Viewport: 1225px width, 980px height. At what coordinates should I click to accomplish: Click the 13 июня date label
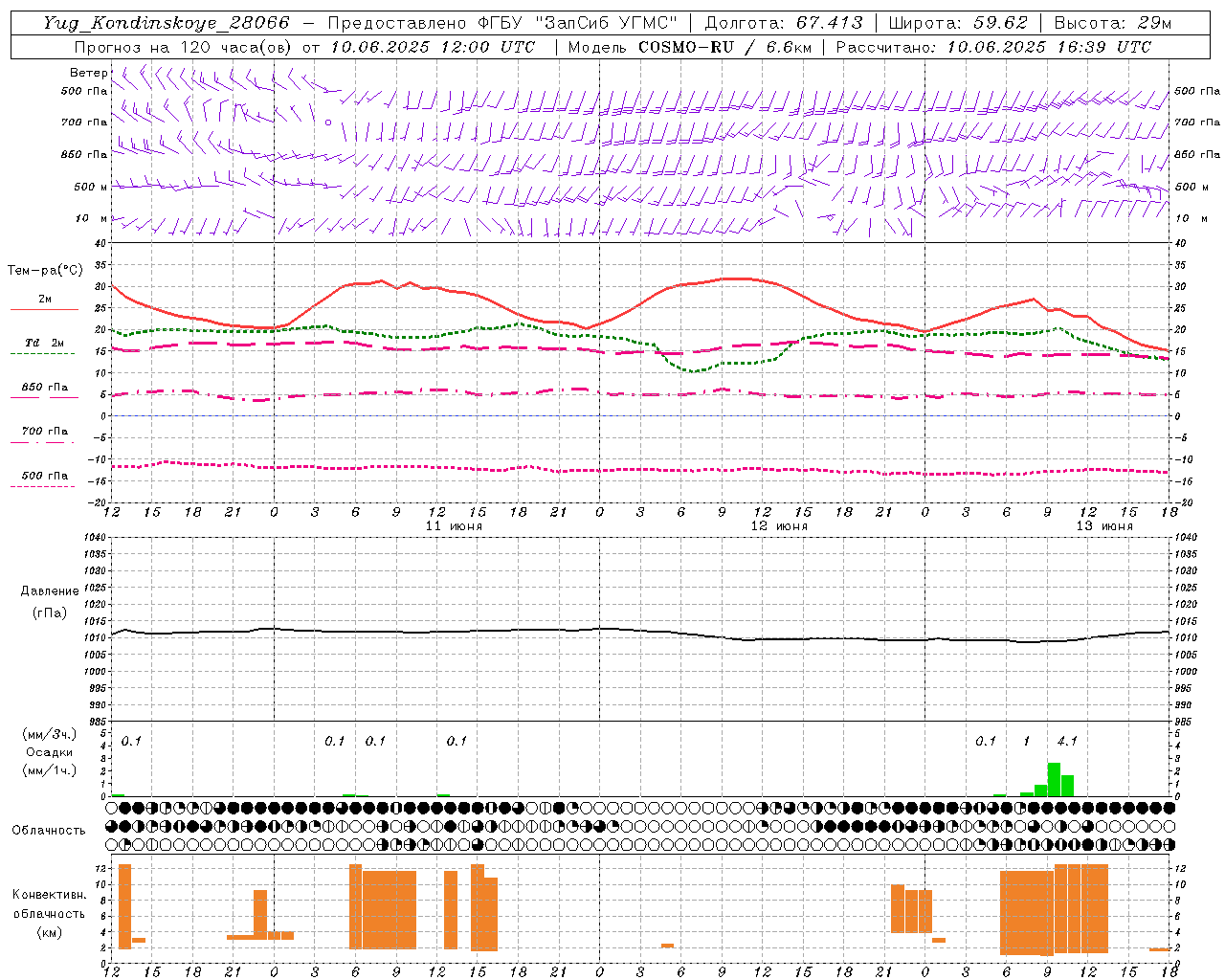(1104, 526)
